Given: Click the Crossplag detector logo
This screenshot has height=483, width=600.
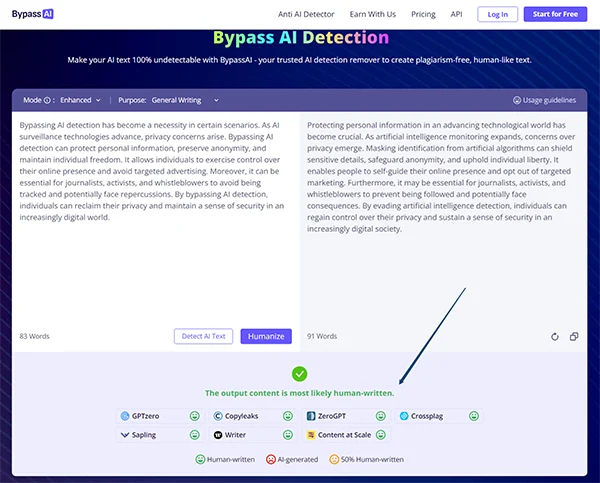Looking at the screenshot, I should [x=404, y=416].
